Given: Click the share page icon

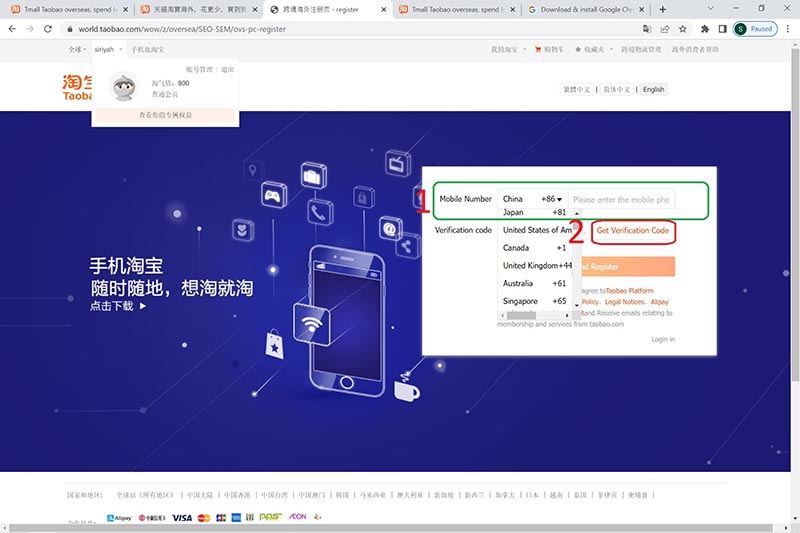Looking at the screenshot, I should pyautogui.click(x=665, y=29).
